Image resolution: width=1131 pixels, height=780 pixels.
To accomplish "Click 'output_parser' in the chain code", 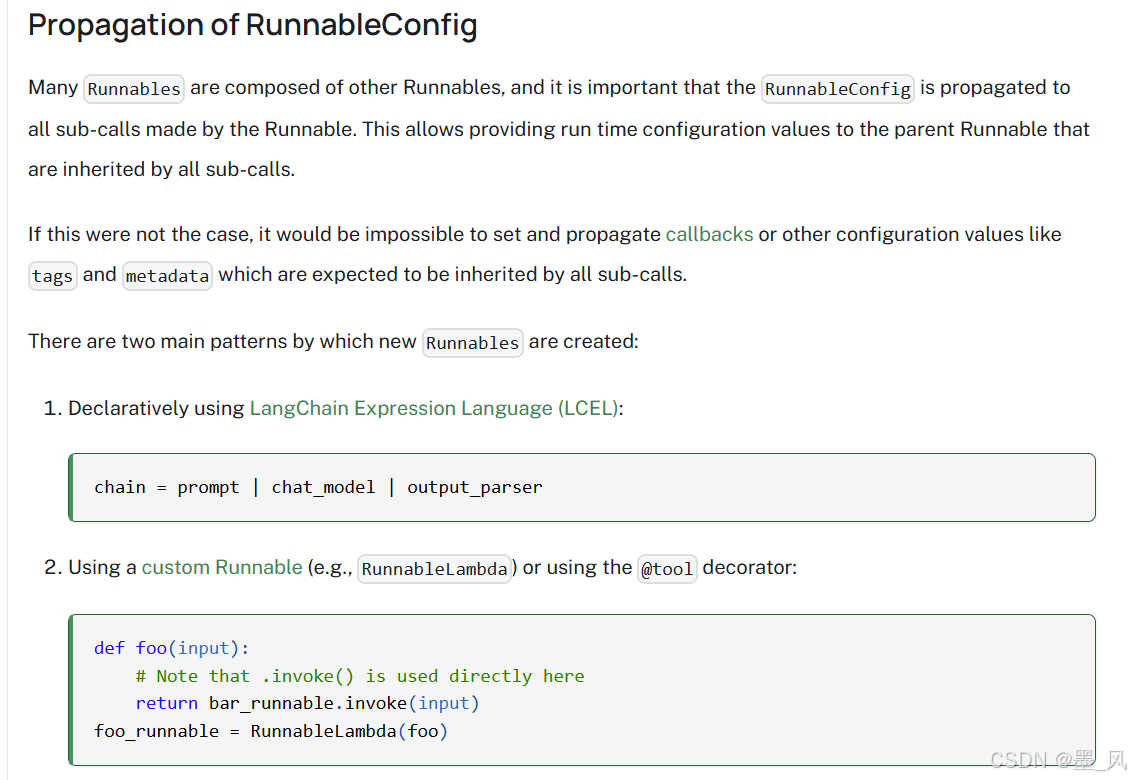I will tap(475, 487).
